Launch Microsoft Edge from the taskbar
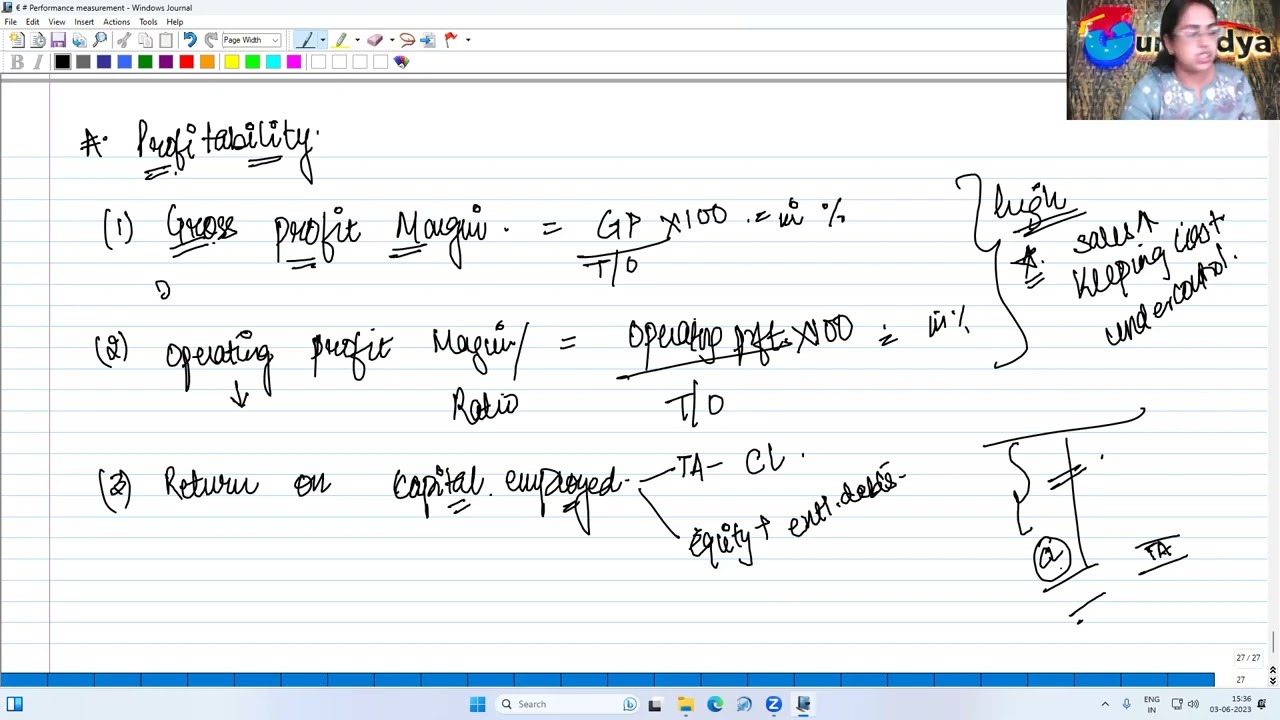The width and height of the screenshot is (1280, 720). (715, 704)
